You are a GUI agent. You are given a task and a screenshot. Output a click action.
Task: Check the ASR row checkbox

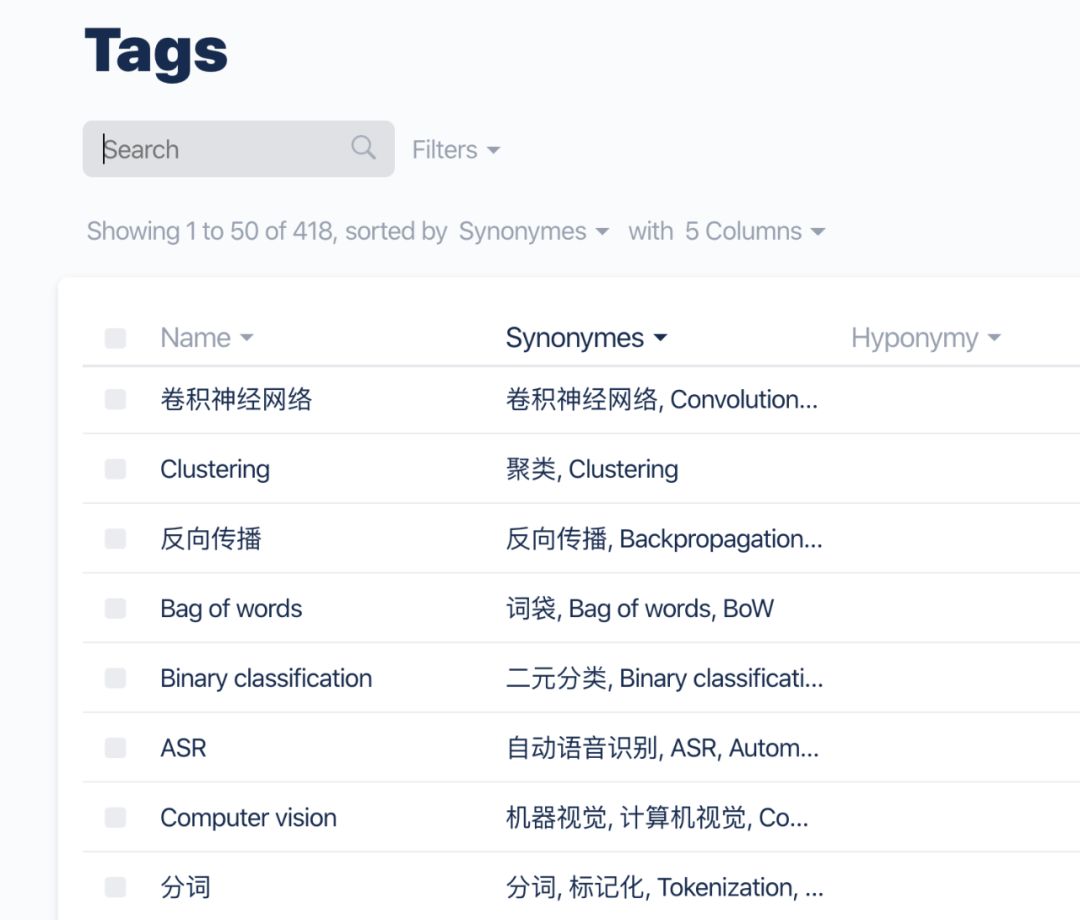point(115,748)
